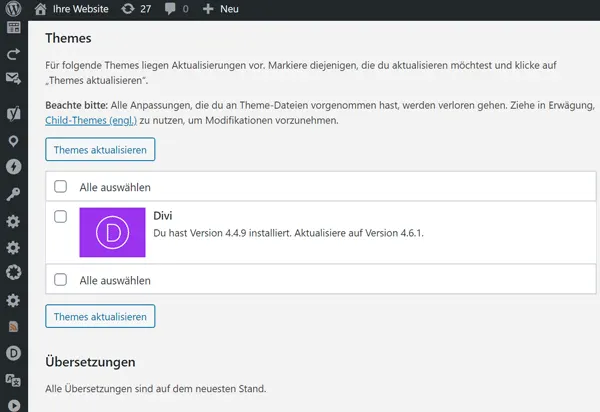Click the purple Divi theme thumbnail
Screen dimensions: 600x412
[x=112, y=232]
